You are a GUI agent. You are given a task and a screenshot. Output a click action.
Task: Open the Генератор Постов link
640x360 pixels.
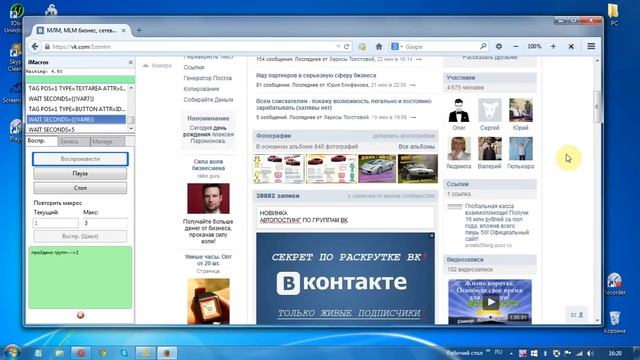pyautogui.click(x=207, y=78)
